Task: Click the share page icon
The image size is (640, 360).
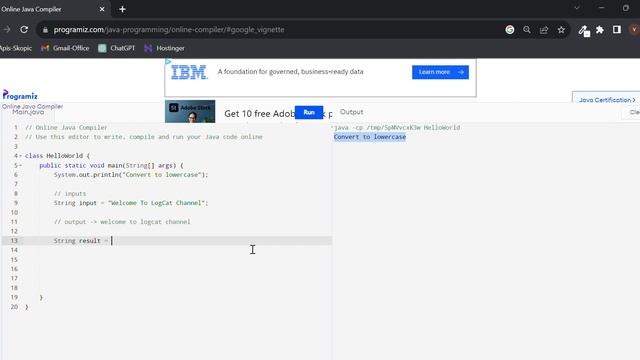Action: tap(544, 29)
